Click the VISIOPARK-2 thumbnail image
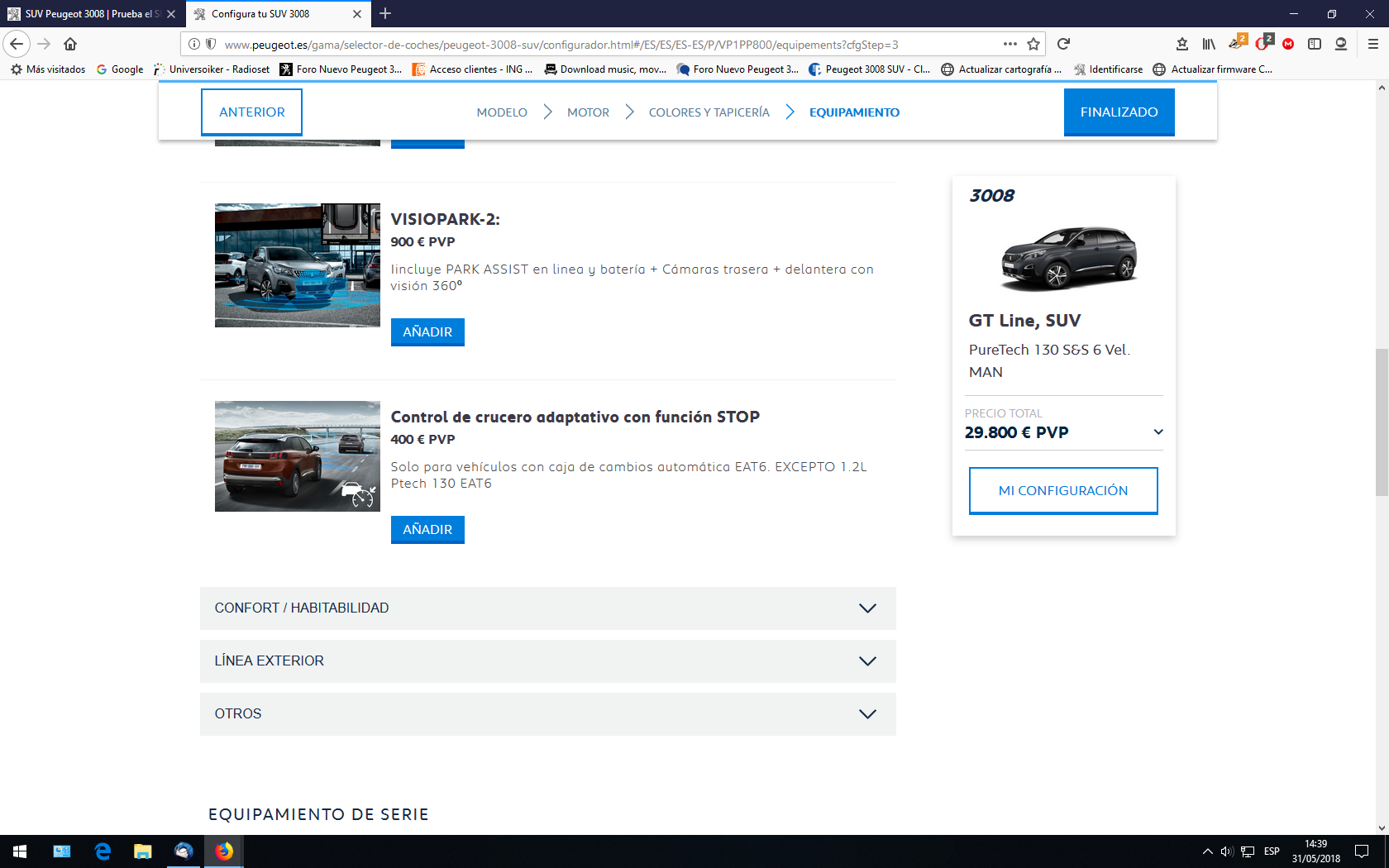1389x868 pixels. click(x=298, y=265)
